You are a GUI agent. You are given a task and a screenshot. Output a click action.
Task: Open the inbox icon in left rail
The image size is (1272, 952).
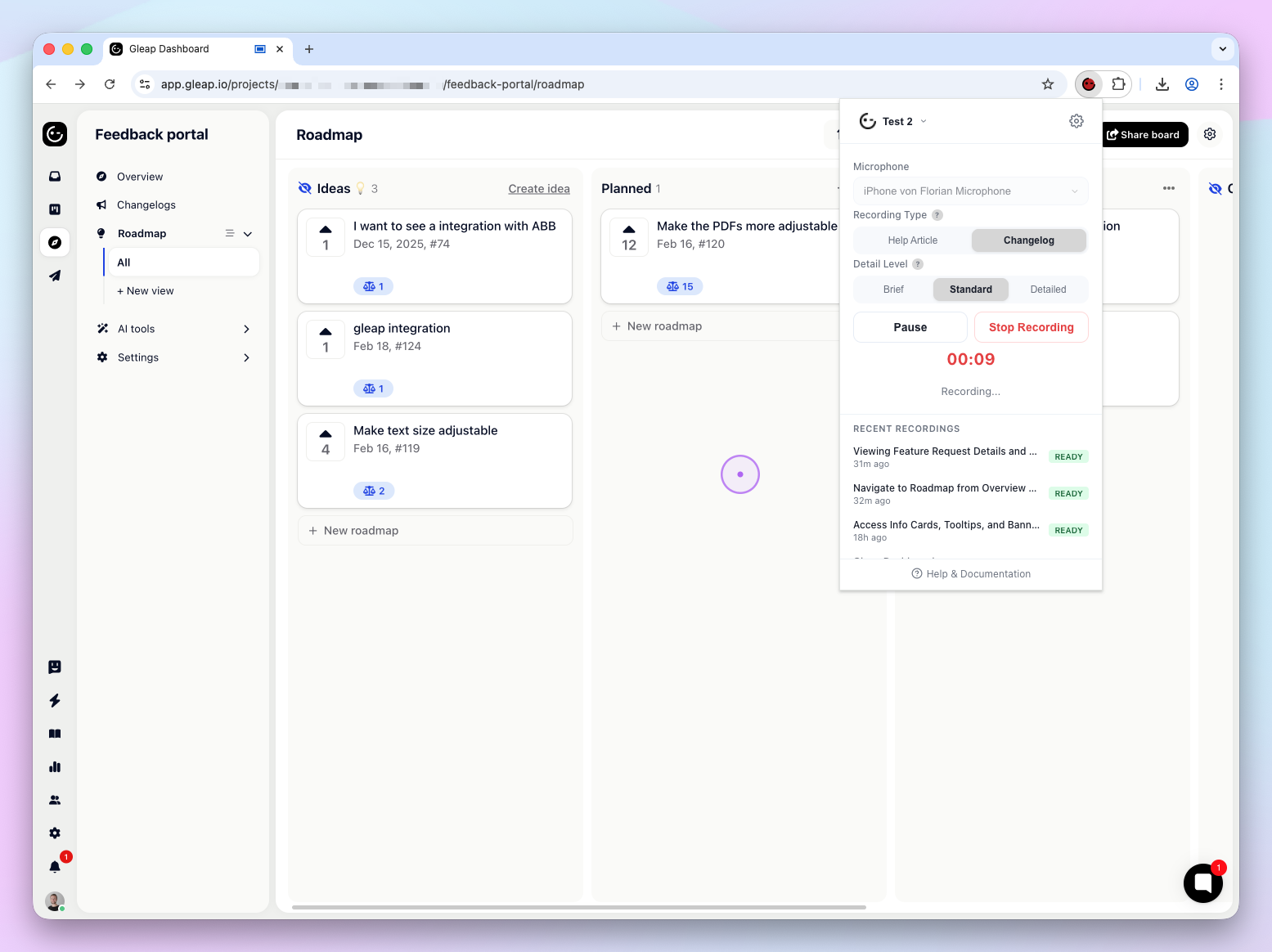coord(55,176)
